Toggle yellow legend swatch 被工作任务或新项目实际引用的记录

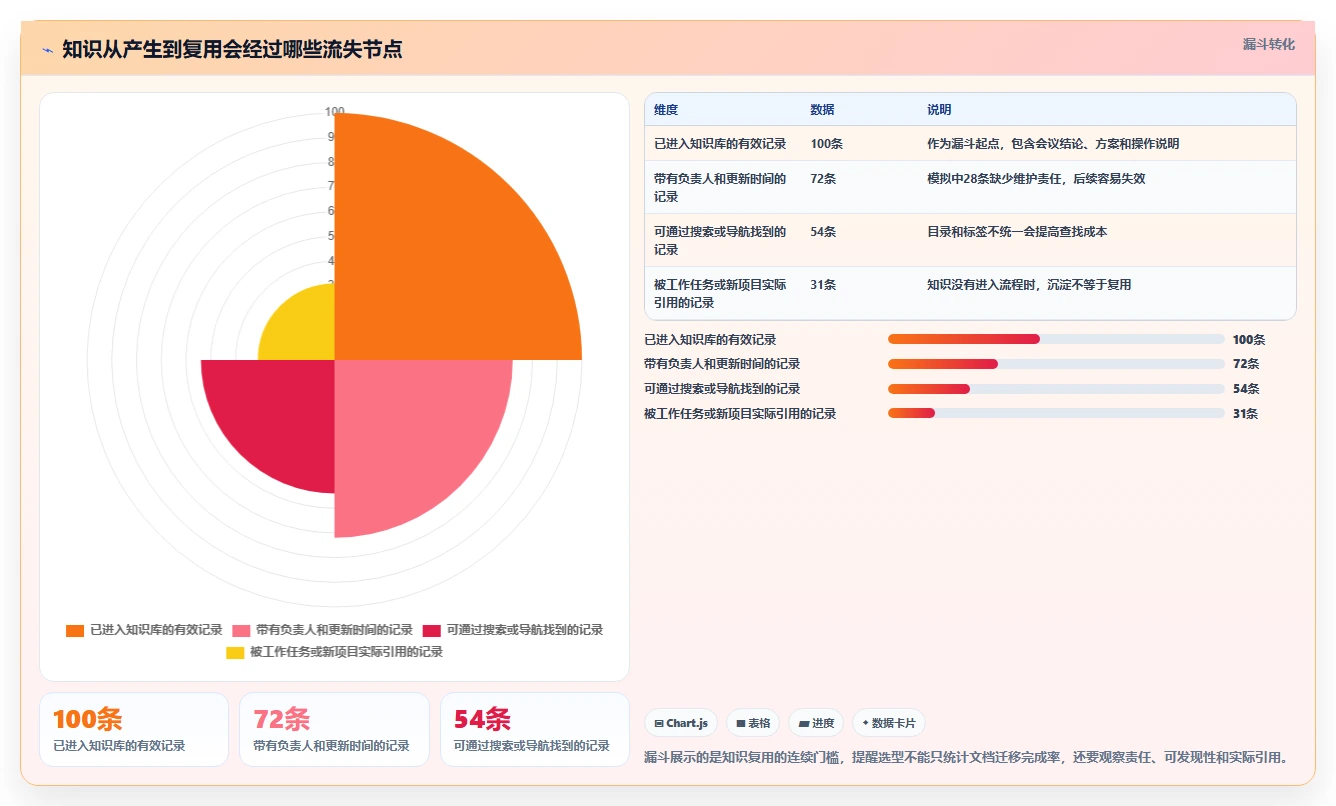coord(235,652)
